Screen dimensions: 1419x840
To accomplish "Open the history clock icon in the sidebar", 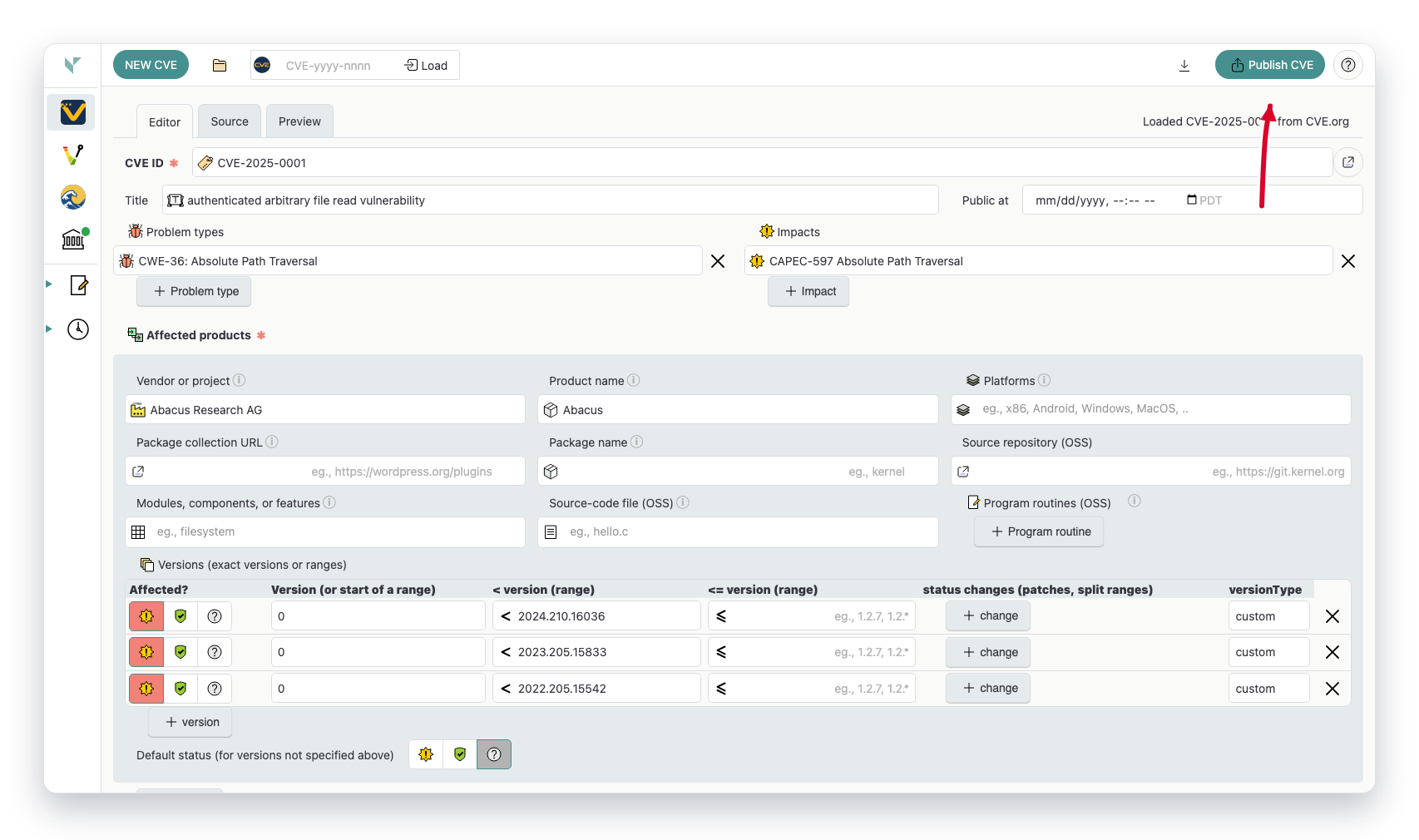I will click(77, 329).
